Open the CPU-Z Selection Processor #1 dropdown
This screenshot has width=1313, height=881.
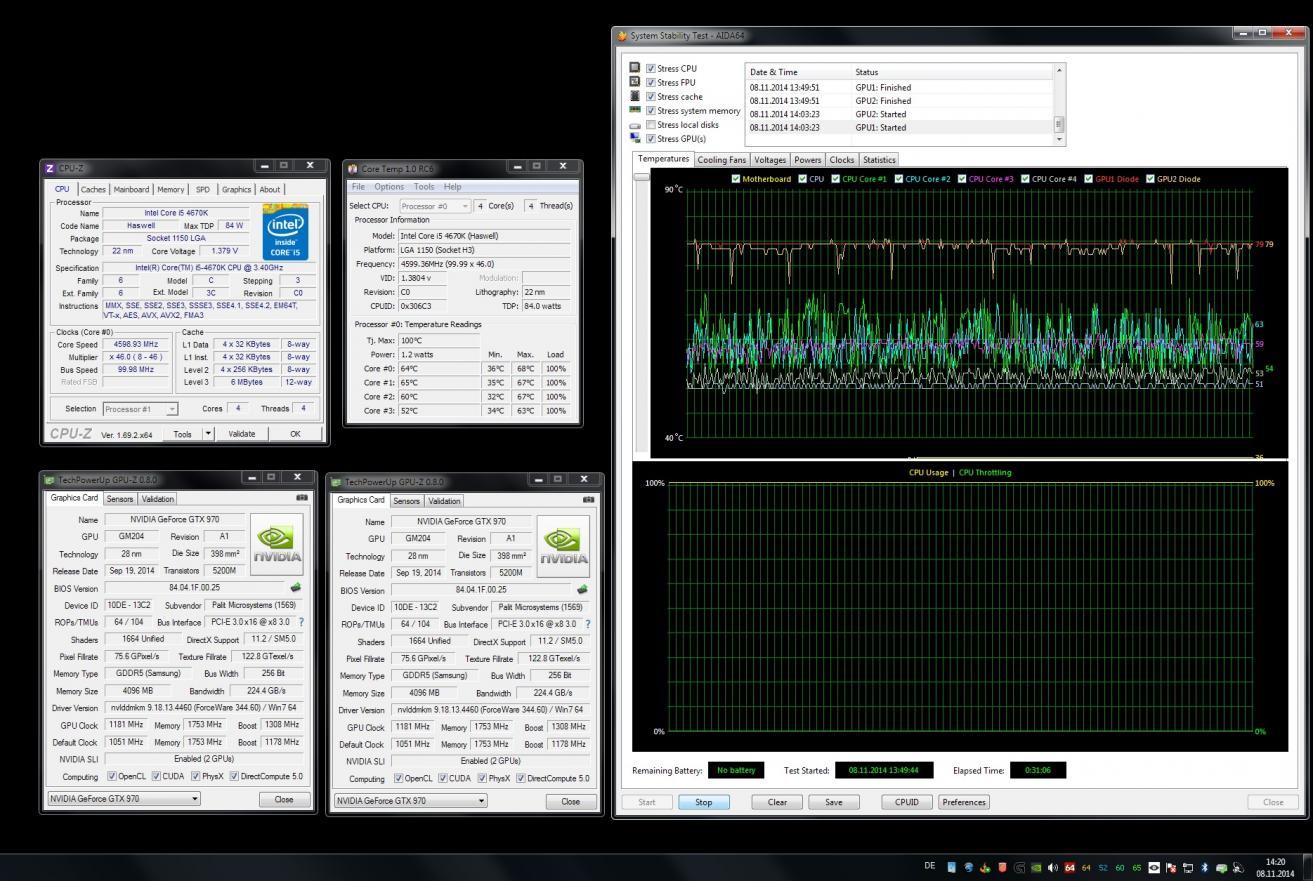tap(141, 409)
